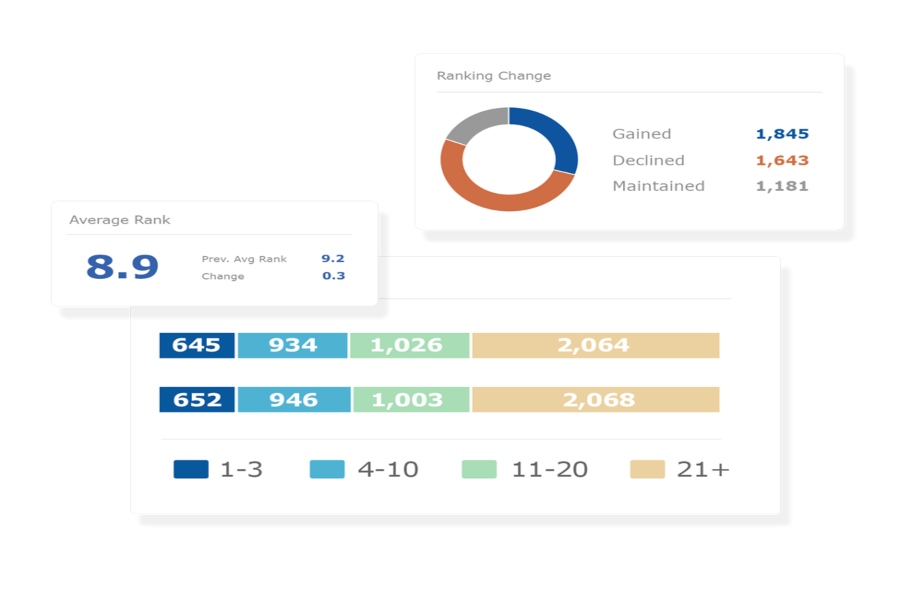
Task: Click the 645 bar segment
Action: [x=197, y=345]
